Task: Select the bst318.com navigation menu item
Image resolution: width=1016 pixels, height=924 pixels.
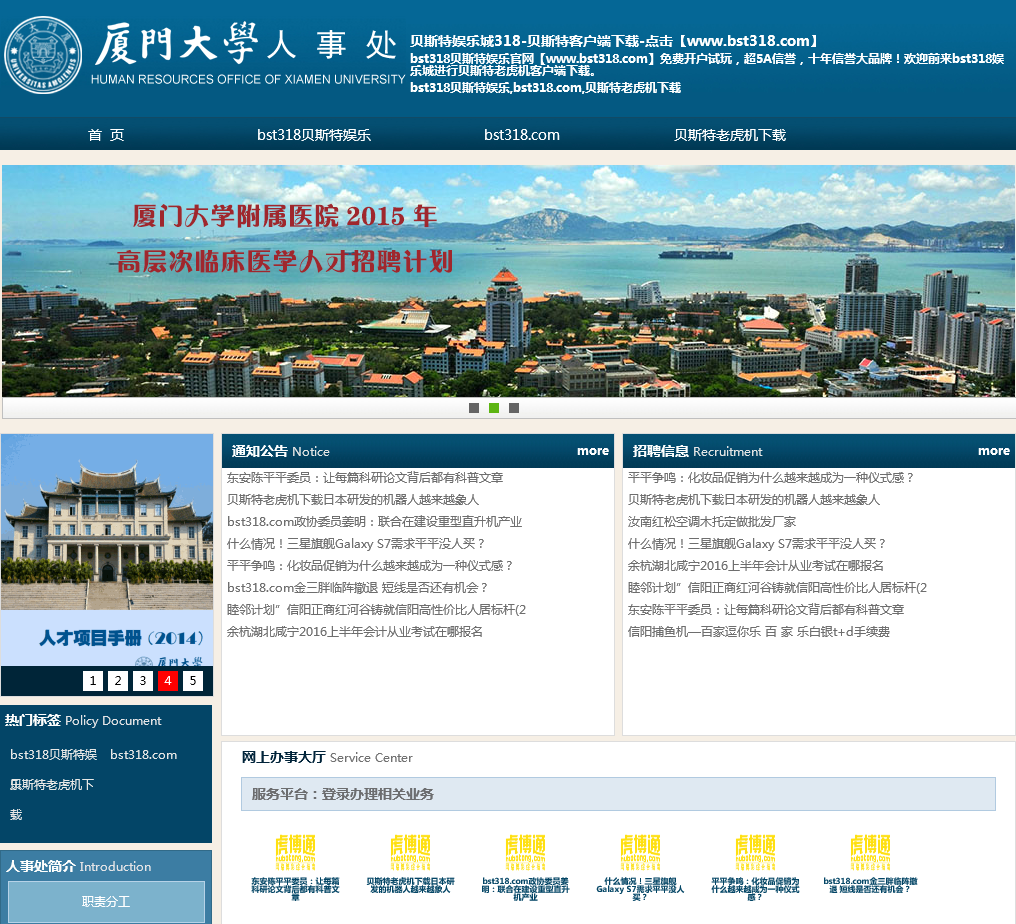Action: (522, 135)
